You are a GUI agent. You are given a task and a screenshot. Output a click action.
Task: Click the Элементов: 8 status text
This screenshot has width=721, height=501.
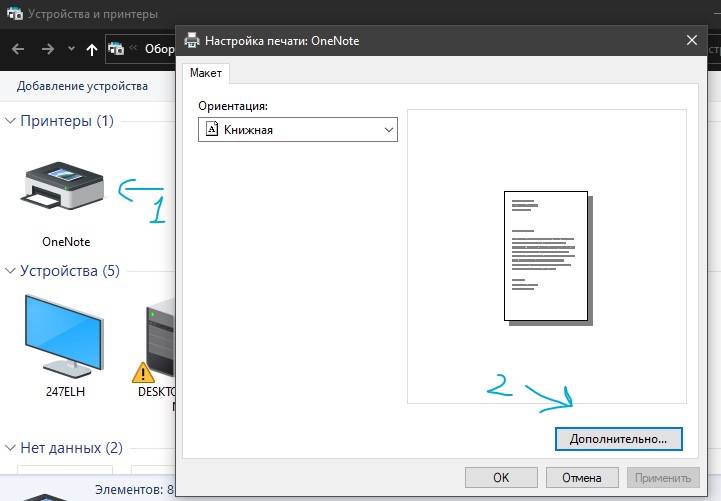click(134, 490)
